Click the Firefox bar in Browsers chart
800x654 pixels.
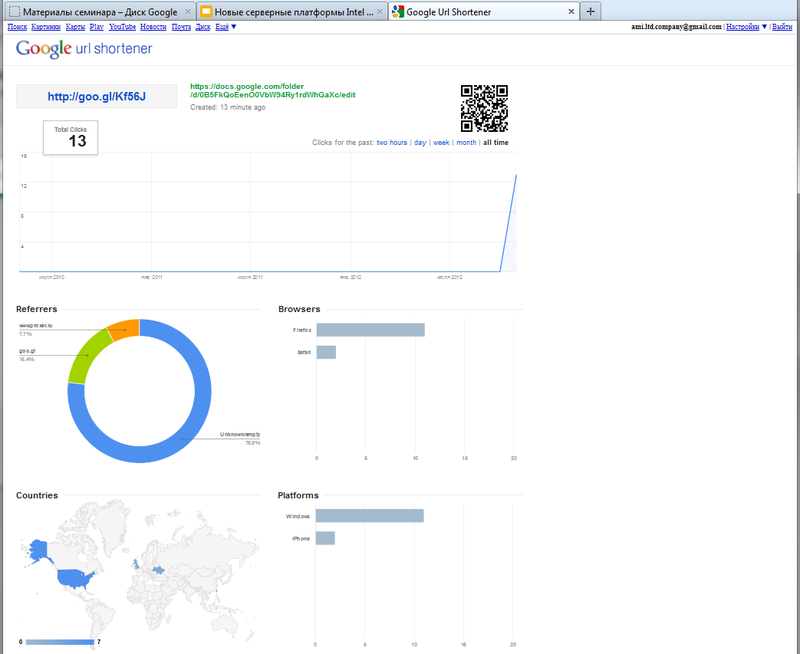pos(370,330)
